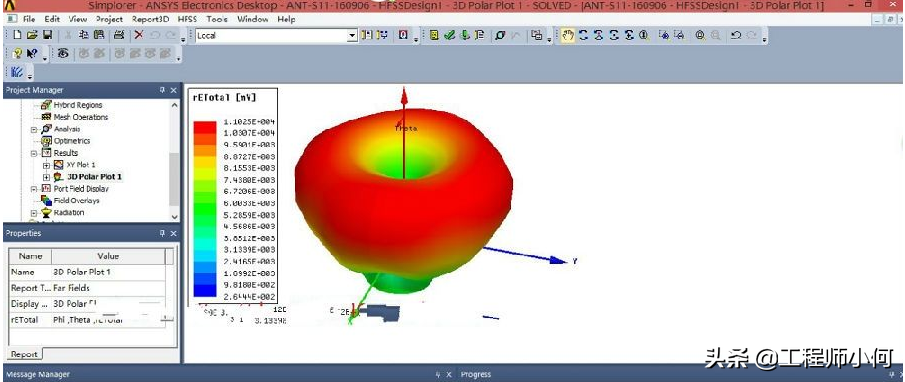This screenshot has width=905, height=382.
Task: Close the Message Manager panel
Action: (x=448, y=374)
